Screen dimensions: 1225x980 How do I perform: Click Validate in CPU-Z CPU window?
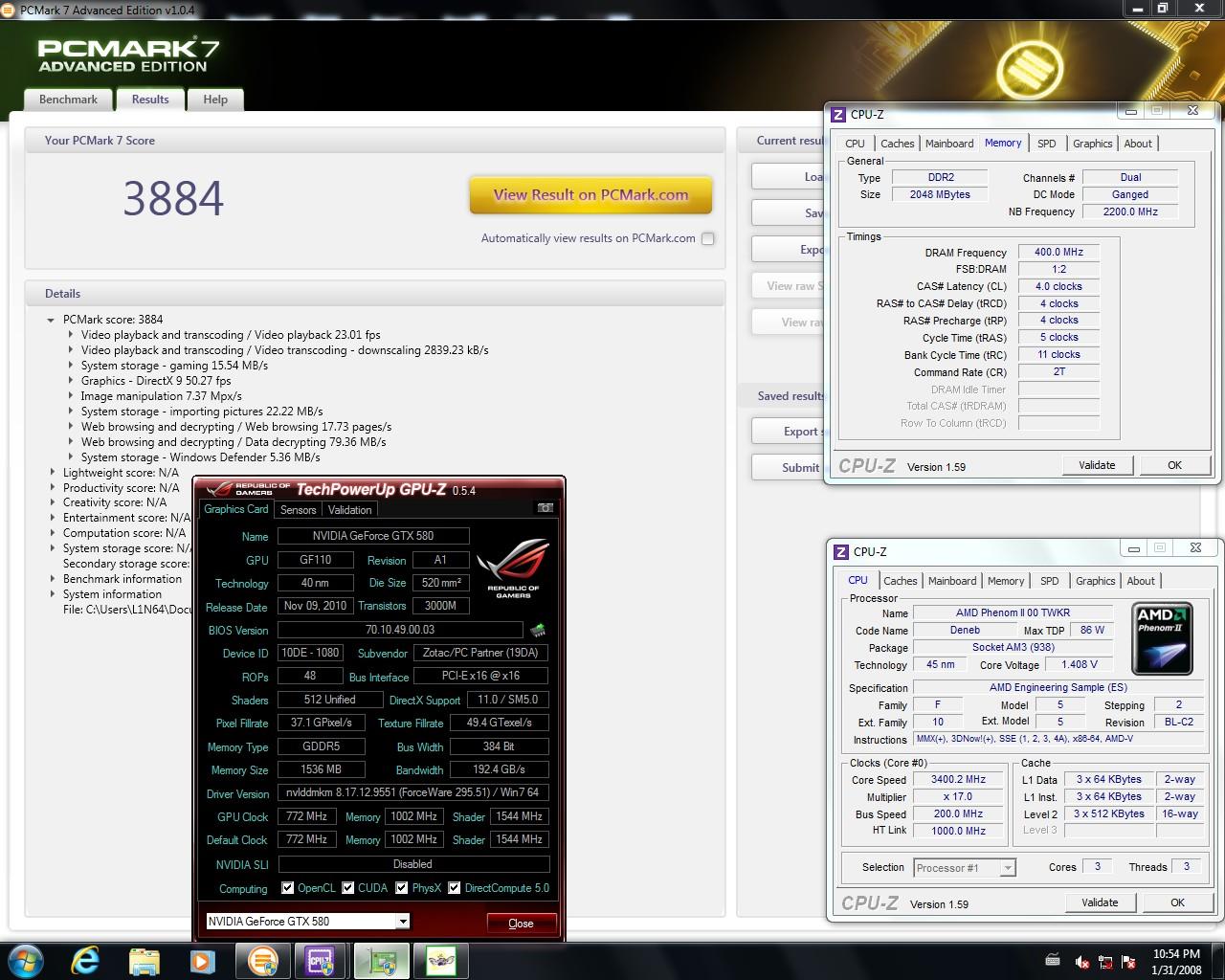(x=1100, y=902)
